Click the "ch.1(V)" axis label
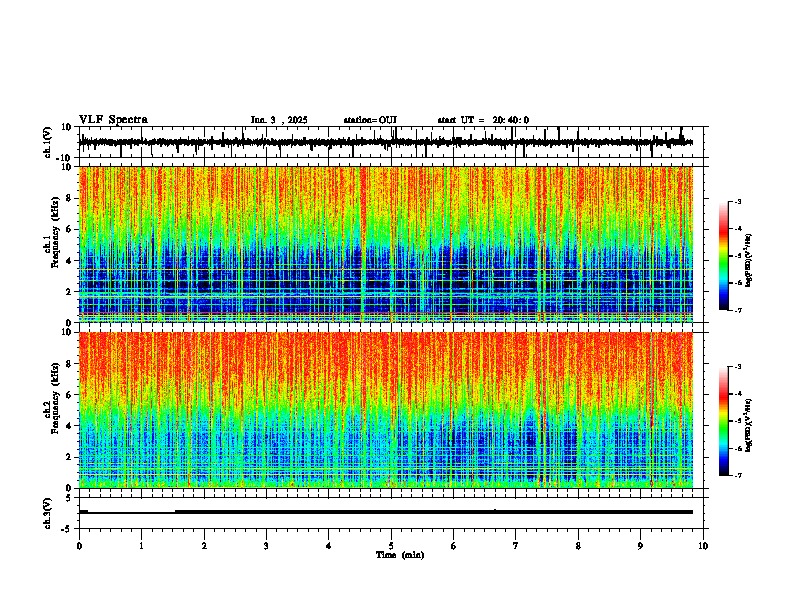This screenshot has height=612, width=792. point(48,142)
